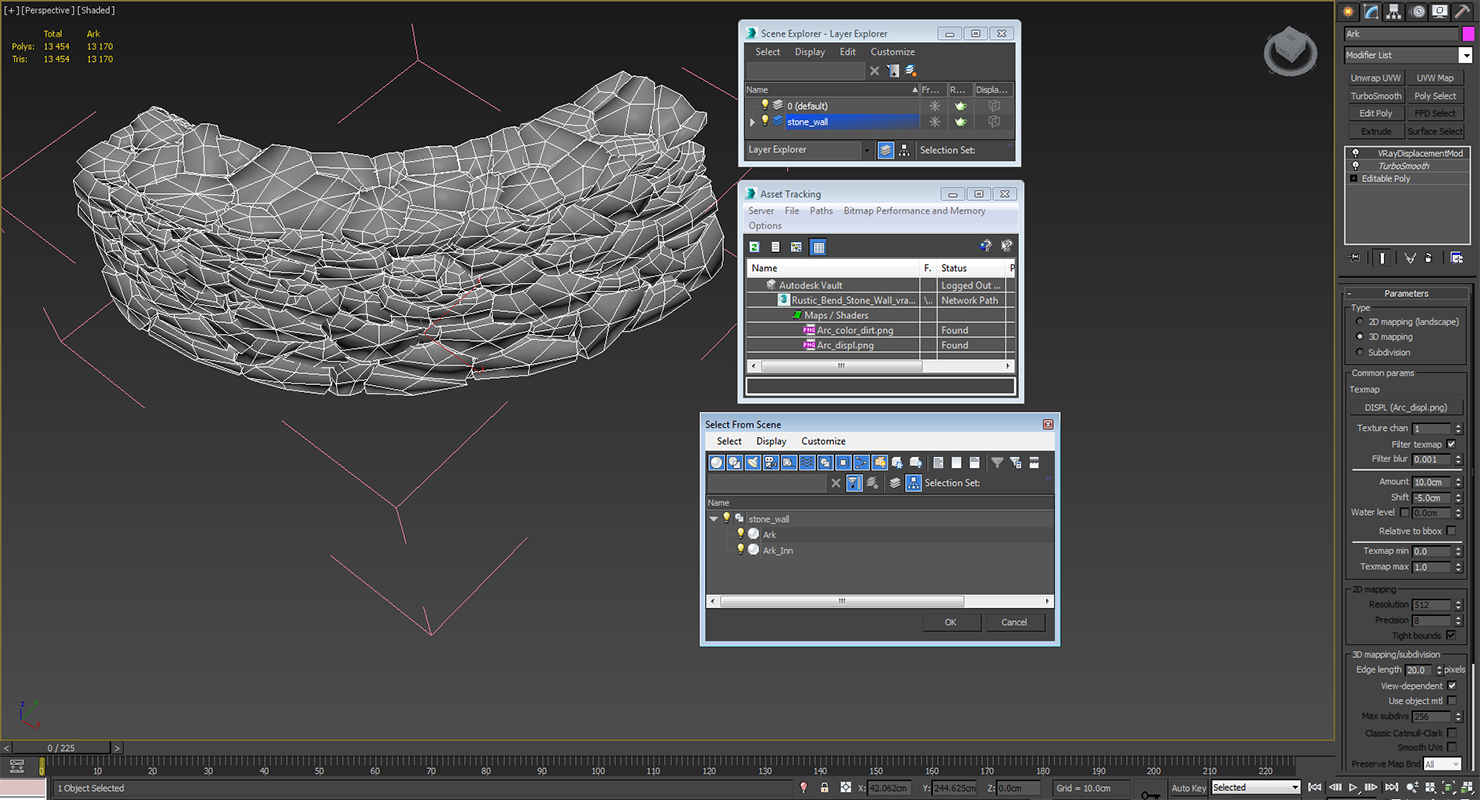Screen dimensions: 1480x800
Task: Click the Unwrap UVW button
Action: click(1376, 78)
